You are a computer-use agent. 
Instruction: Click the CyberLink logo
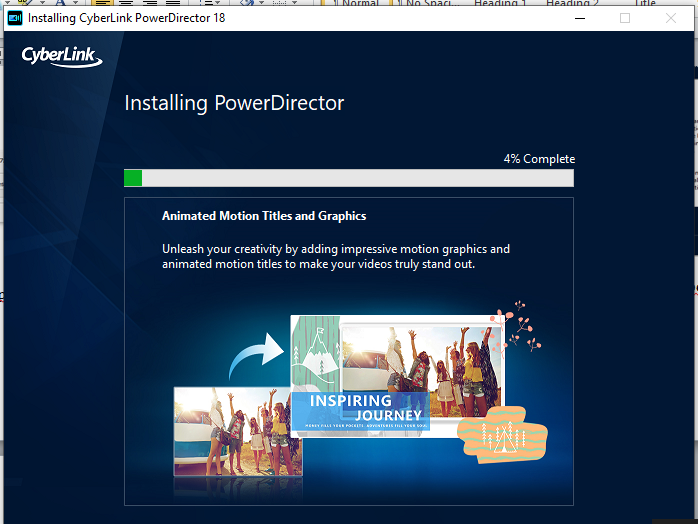click(62, 57)
